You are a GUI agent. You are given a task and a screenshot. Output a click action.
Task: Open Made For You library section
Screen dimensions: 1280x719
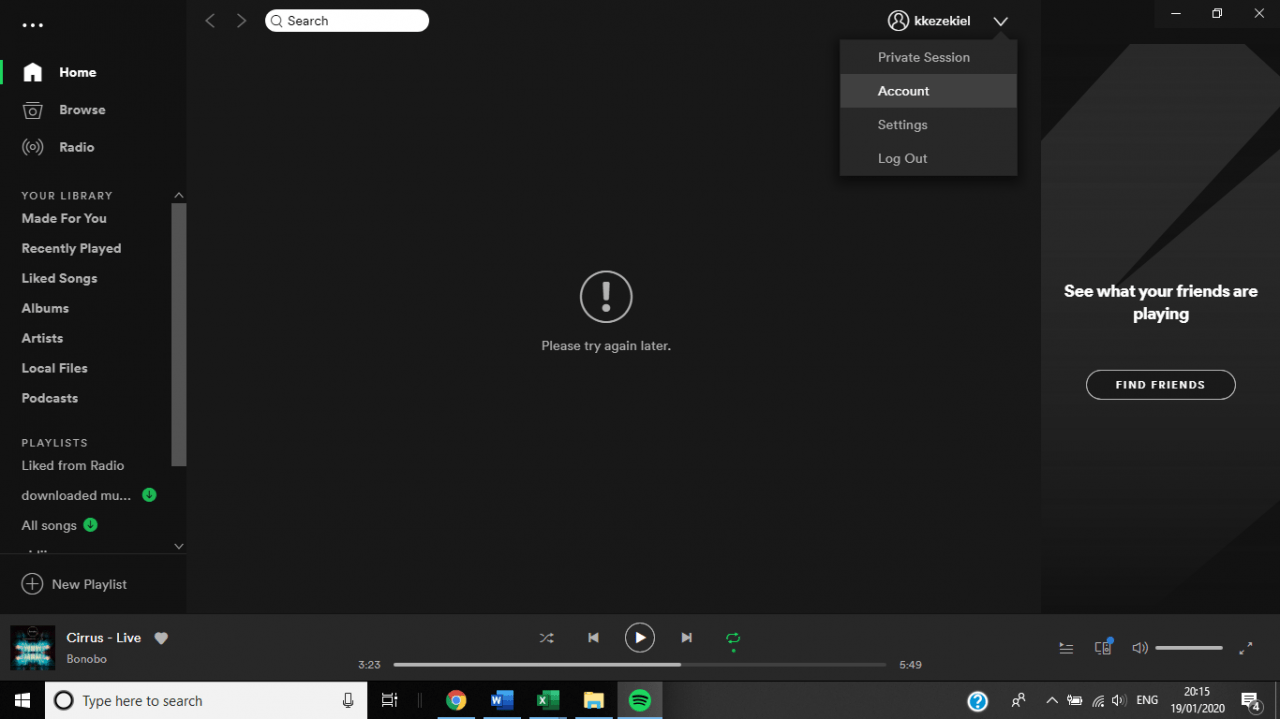64,218
